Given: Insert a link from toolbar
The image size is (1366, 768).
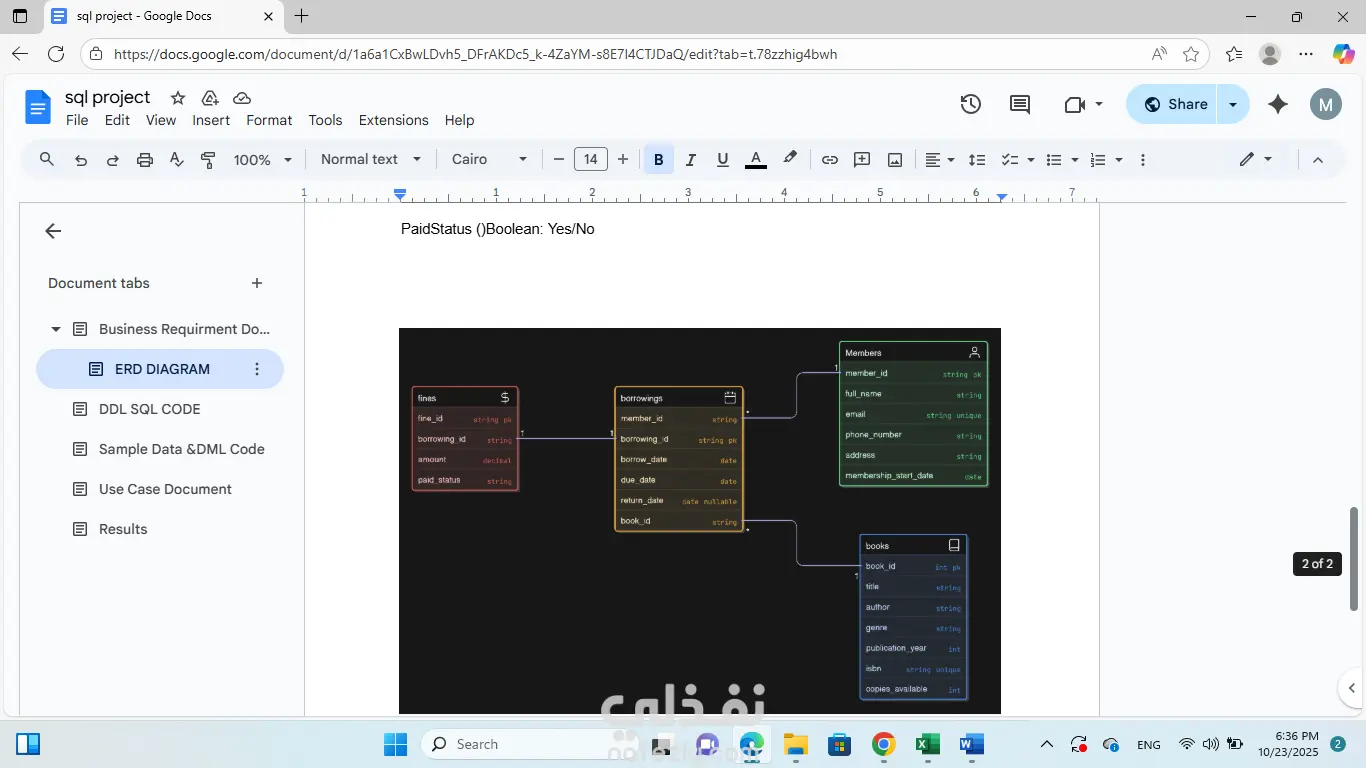Looking at the screenshot, I should point(830,160).
